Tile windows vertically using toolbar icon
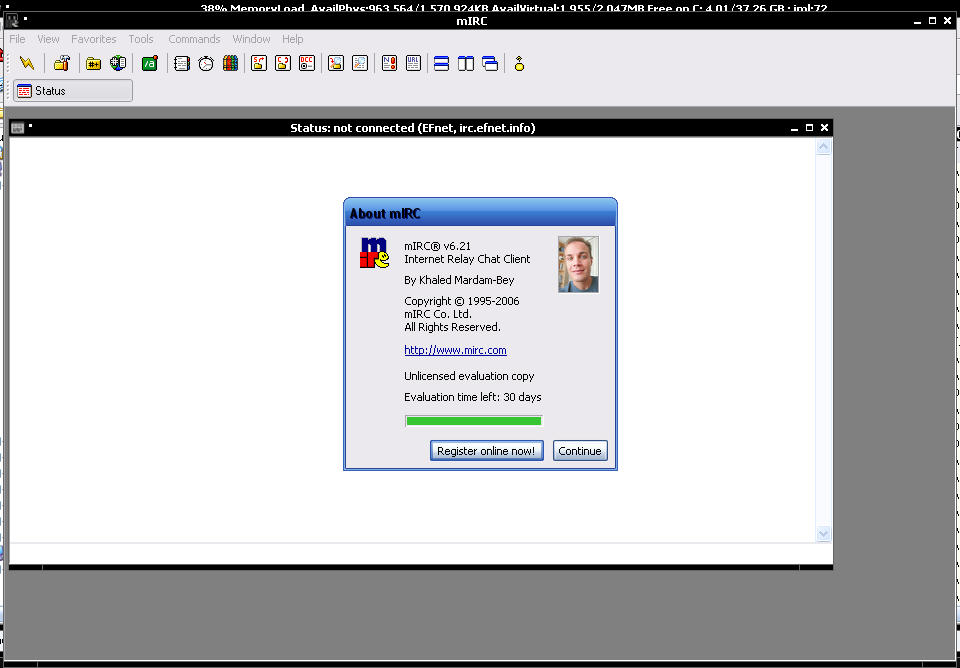 pyautogui.click(x=466, y=63)
